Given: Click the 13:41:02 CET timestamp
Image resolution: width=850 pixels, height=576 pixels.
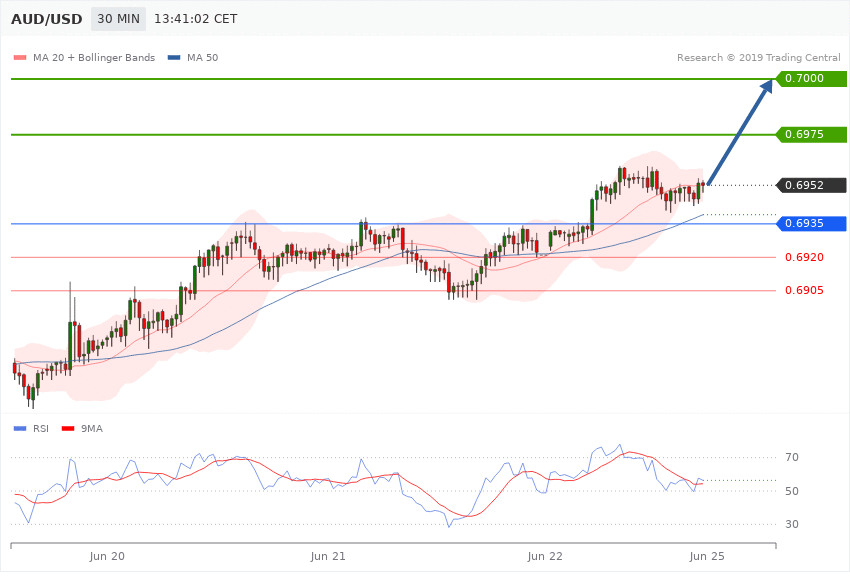Looking at the screenshot, I should click(x=196, y=19).
